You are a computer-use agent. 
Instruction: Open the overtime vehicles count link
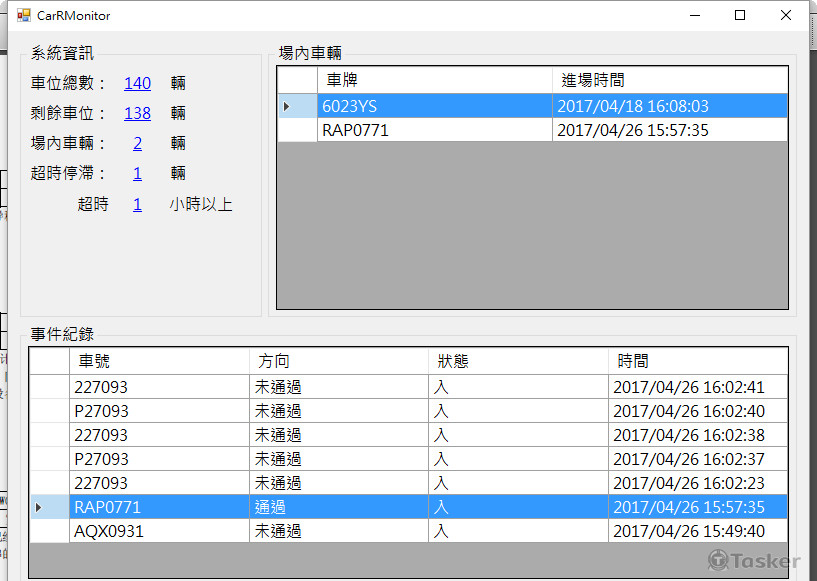point(137,174)
